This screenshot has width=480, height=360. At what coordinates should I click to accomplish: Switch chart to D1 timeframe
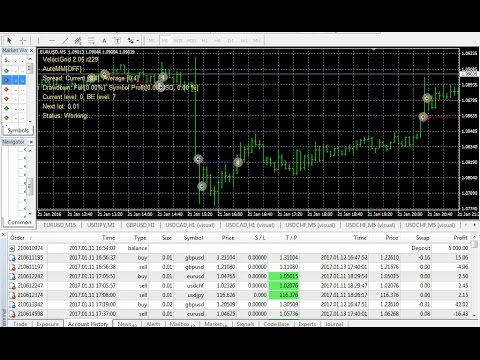pyautogui.click(x=231, y=41)
